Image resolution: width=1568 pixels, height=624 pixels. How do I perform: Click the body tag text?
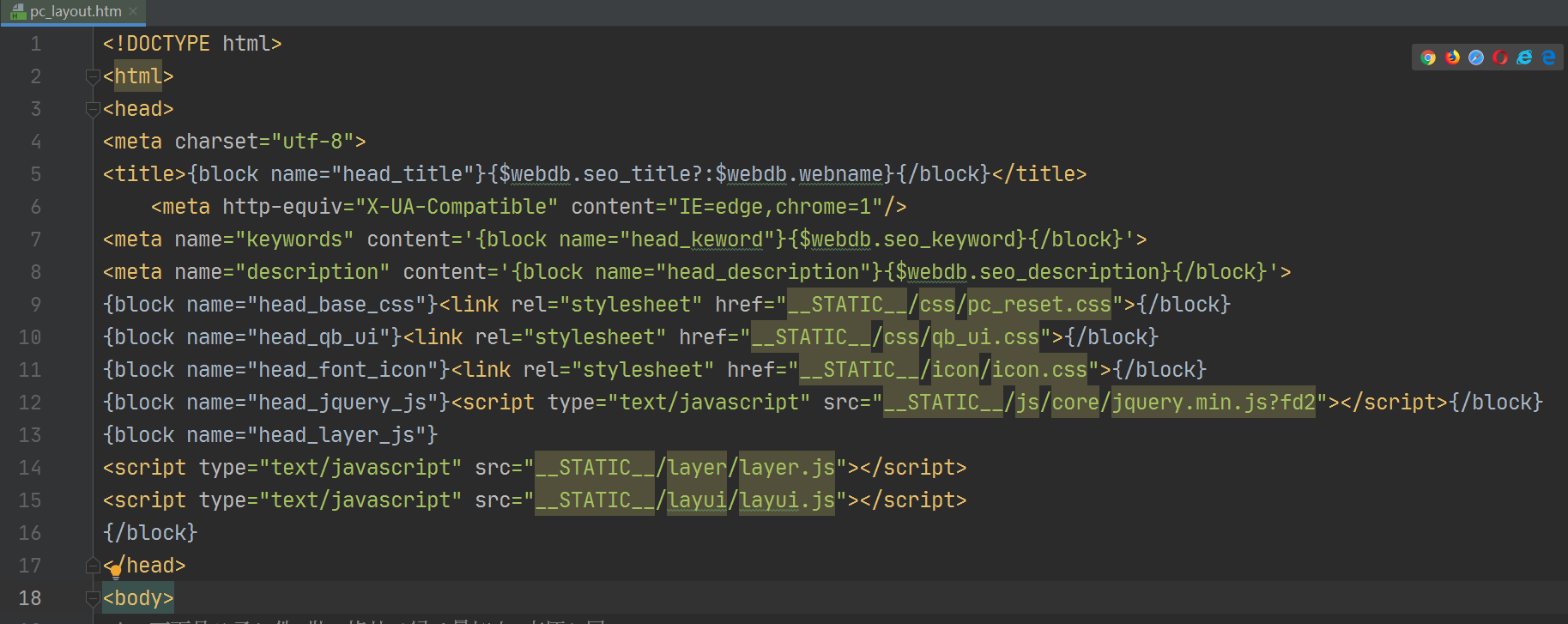(x=138, y=598)
